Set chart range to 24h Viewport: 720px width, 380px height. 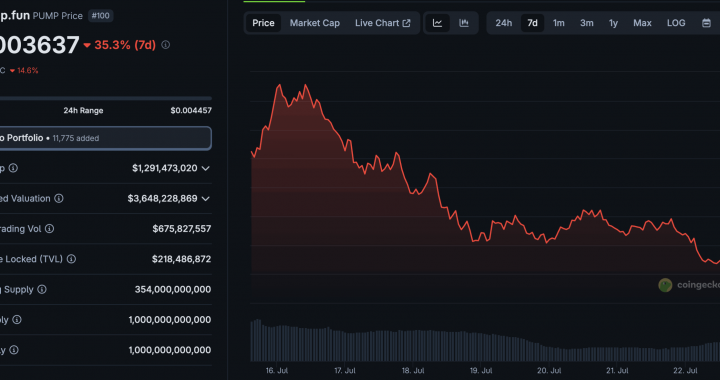[503, 23]
